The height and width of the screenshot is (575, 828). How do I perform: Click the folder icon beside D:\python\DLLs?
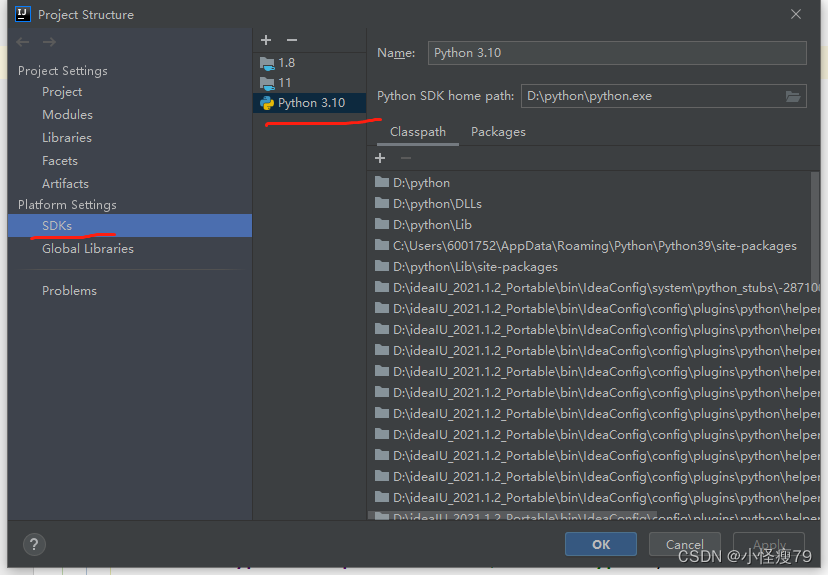click(381, 203)
